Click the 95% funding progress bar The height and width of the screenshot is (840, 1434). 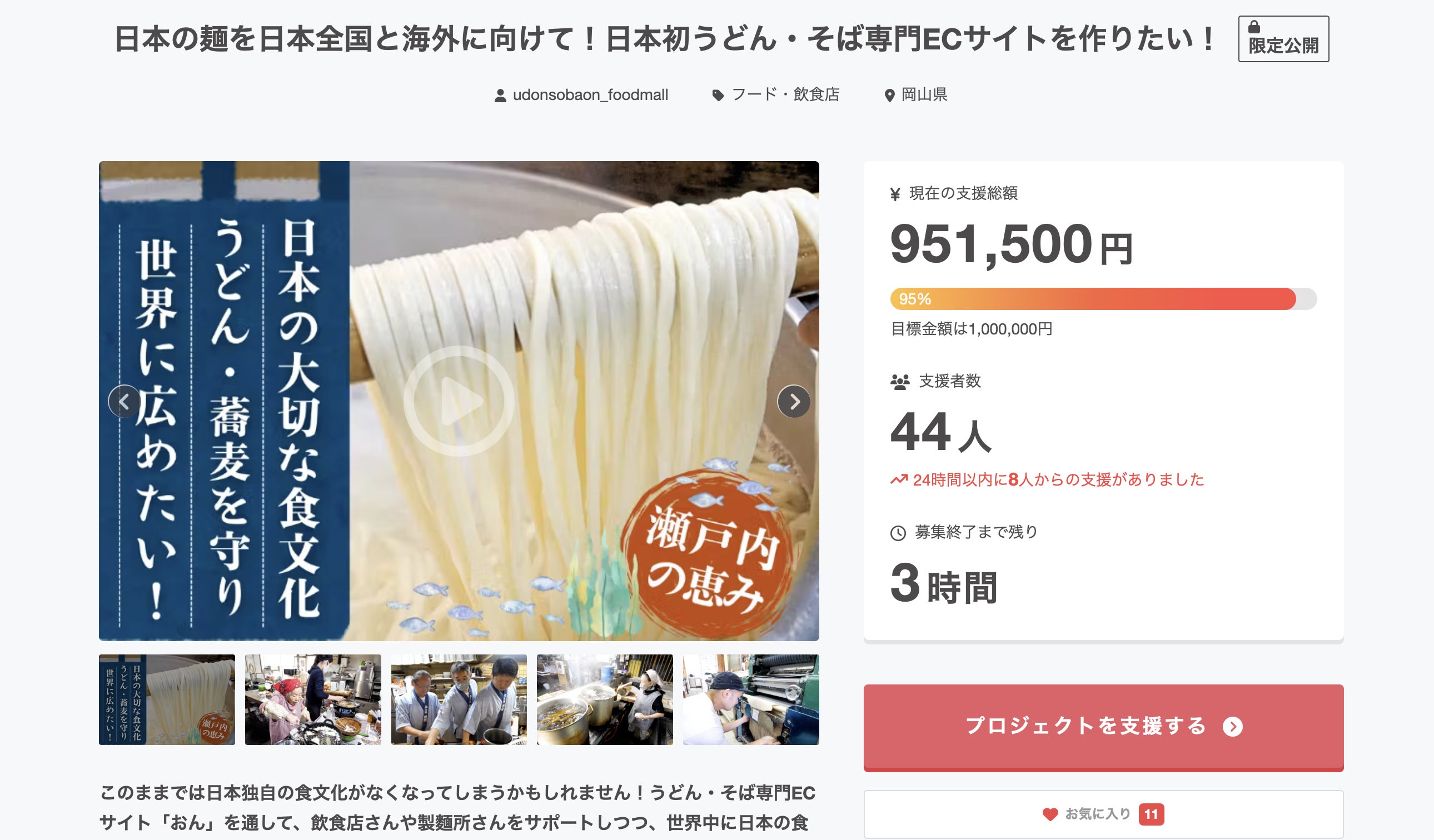pyautogui.click(x=1103, y=298)
